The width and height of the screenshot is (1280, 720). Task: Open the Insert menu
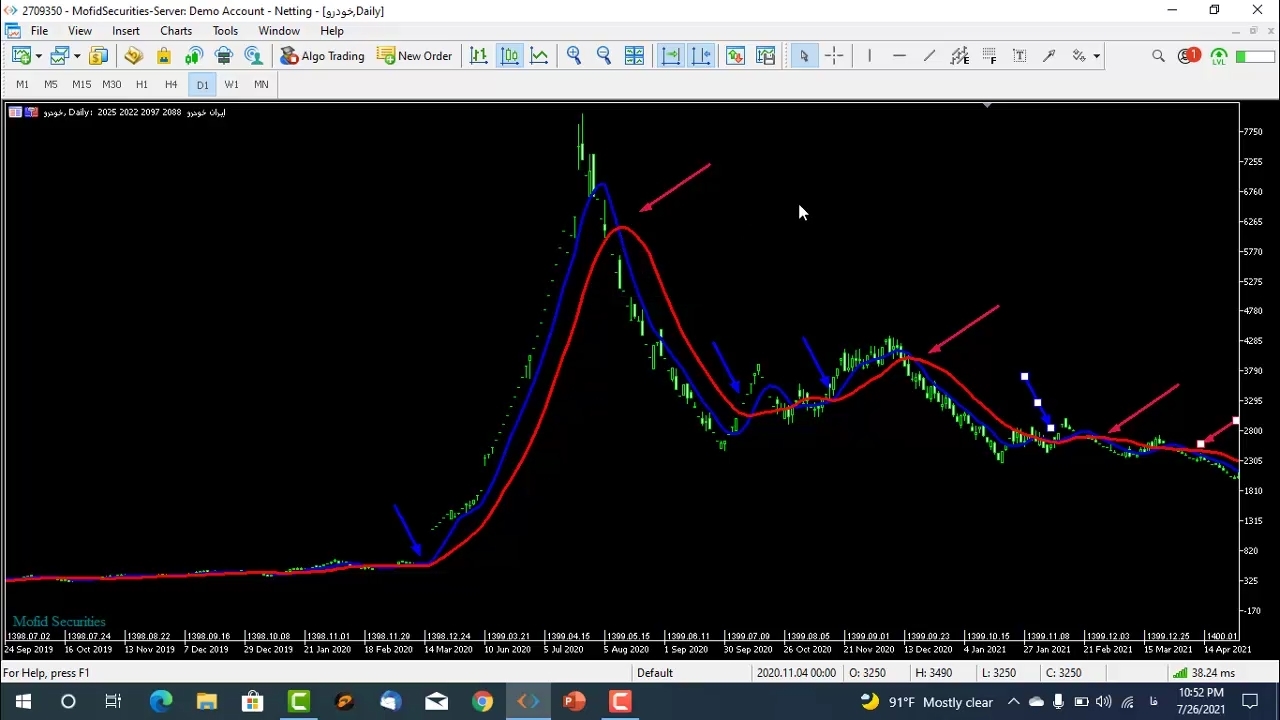pos(126,31)
